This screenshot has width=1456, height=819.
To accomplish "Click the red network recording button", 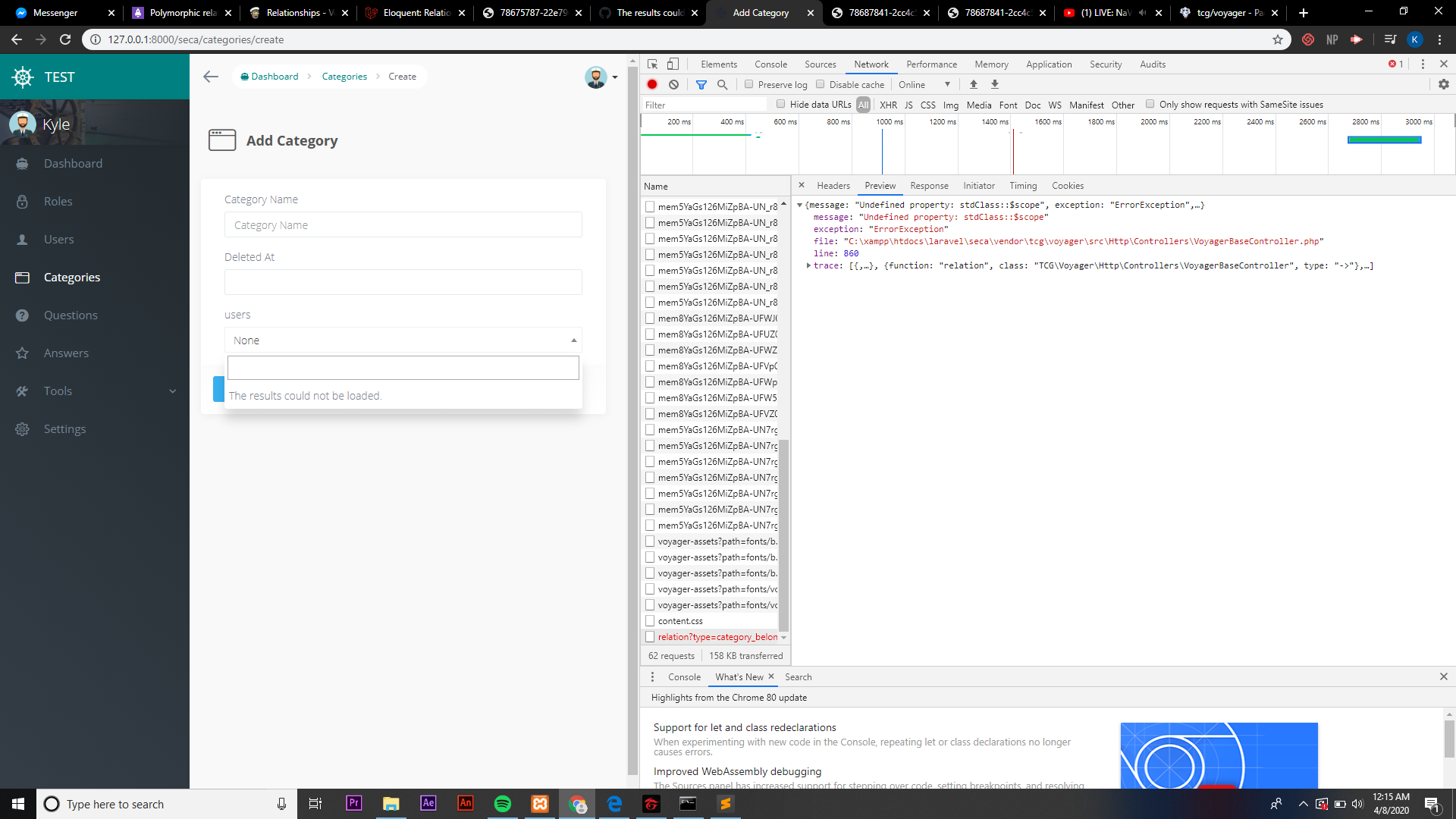I will pyautogui.click(x=652, y=84).
